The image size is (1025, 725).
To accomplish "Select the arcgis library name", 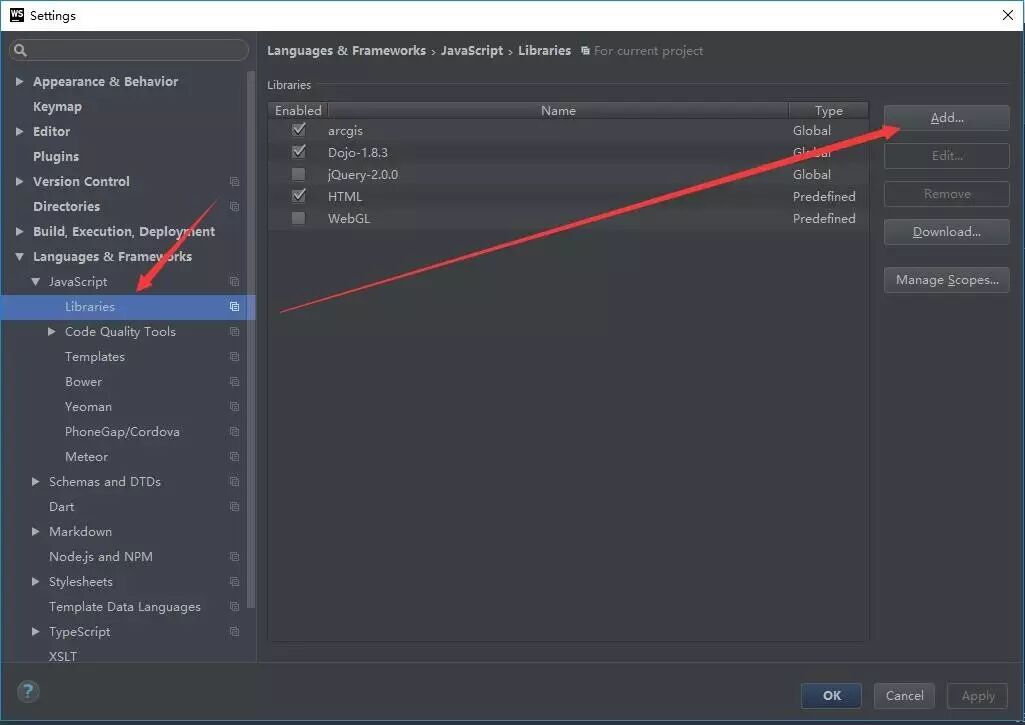I will tap(345, 131).
